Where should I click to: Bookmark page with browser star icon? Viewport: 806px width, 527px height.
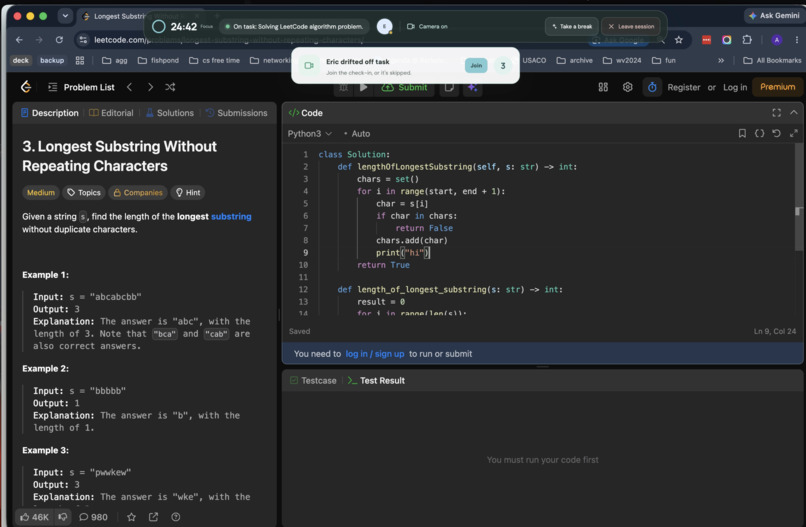[x=679, y=40]
